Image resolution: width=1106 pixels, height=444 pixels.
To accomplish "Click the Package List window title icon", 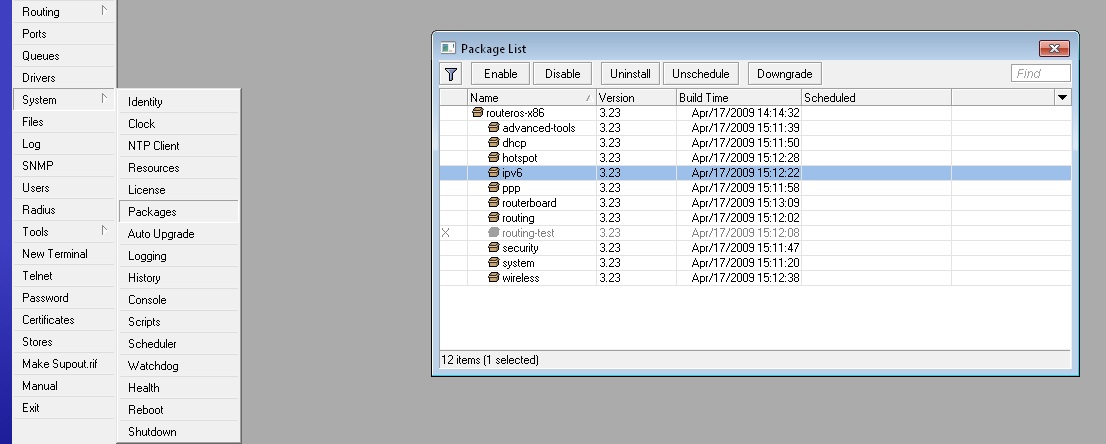I will [x=448, y=49].
